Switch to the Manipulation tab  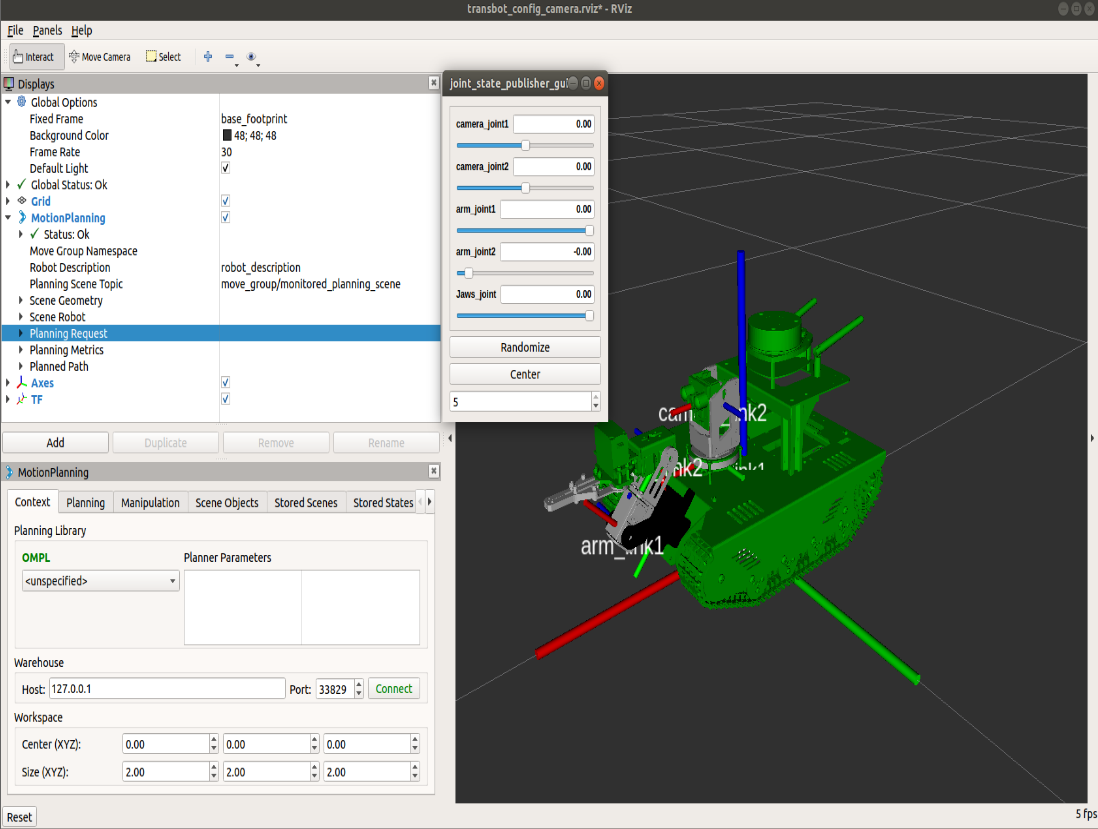click(x=150, y=503)
